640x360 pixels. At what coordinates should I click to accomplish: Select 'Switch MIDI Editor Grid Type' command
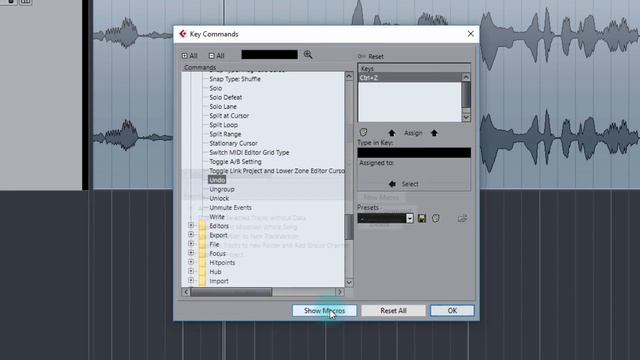point(249,153)
